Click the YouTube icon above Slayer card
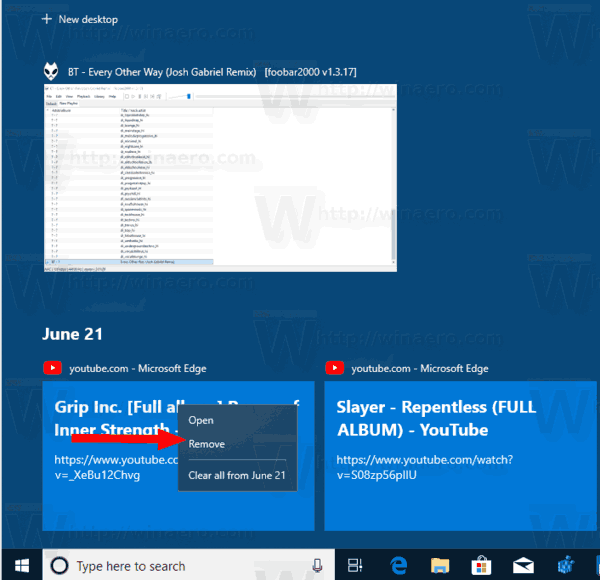The height and width of the screenshot is (580, 600). coord(334,368)
